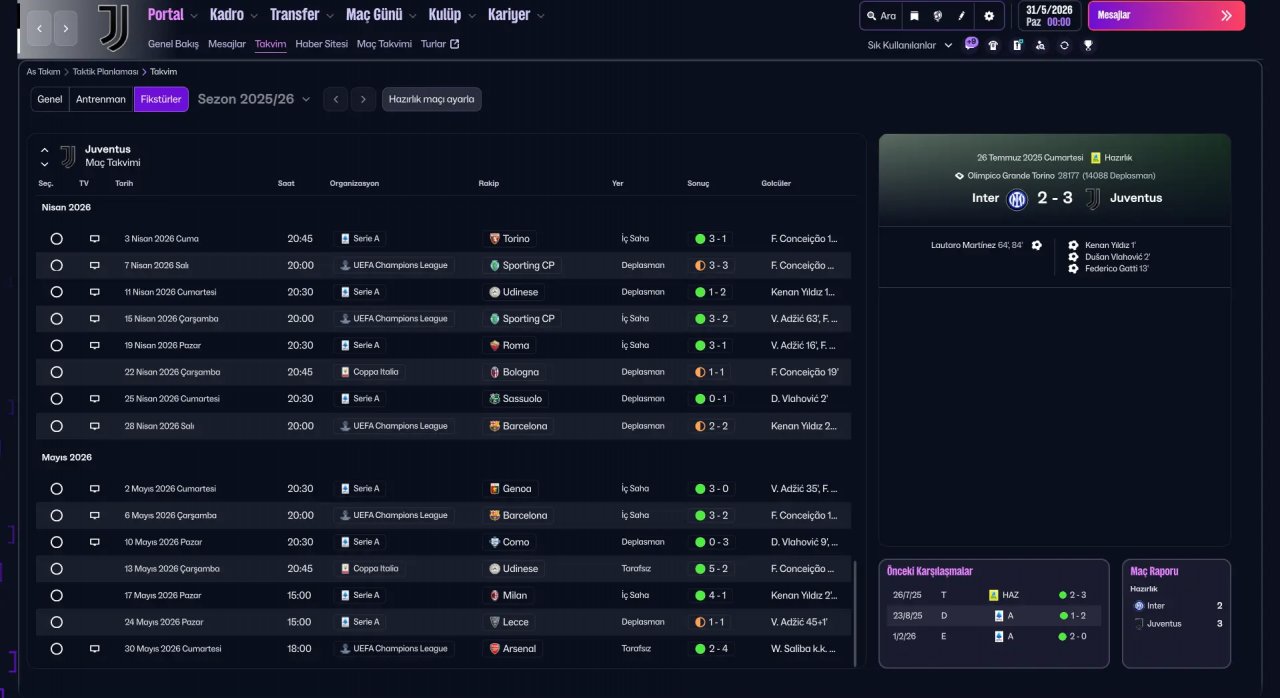This screenshot has height=698, width=1280.
Task: Expand the Sık Kullanılanlar dropdown
Action: click(910, 45)
